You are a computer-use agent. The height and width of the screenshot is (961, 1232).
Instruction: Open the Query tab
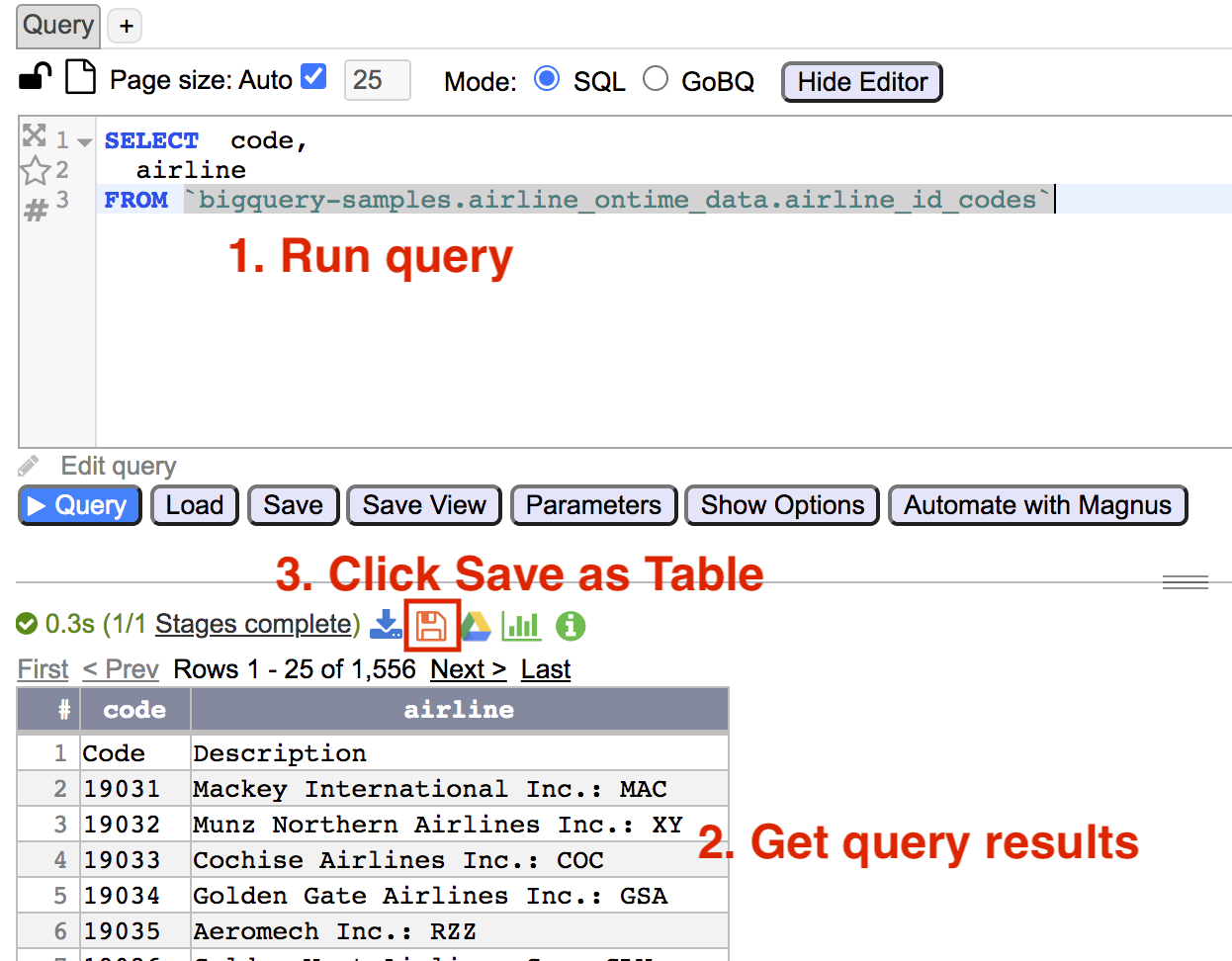pyautogui.click(x=58, y=26)
